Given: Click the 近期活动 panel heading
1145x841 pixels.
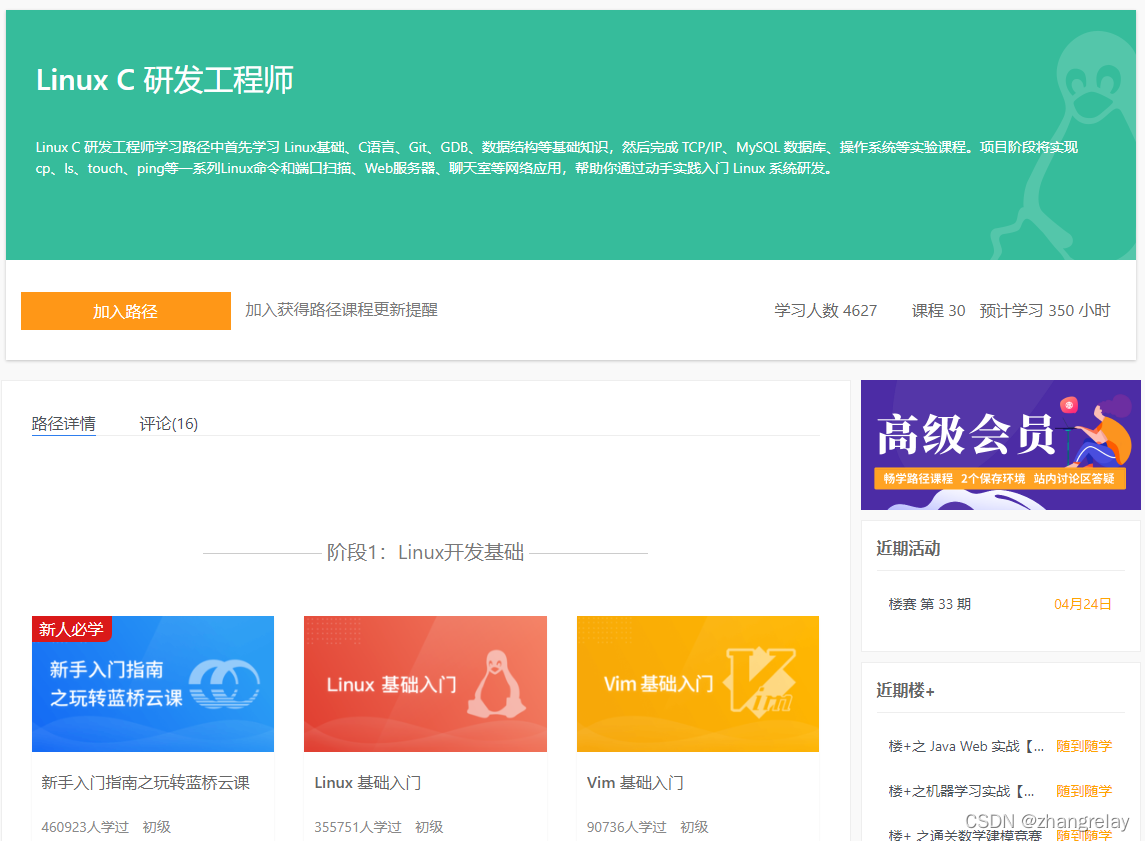Looking at the screenshot, I should (908, 548).
